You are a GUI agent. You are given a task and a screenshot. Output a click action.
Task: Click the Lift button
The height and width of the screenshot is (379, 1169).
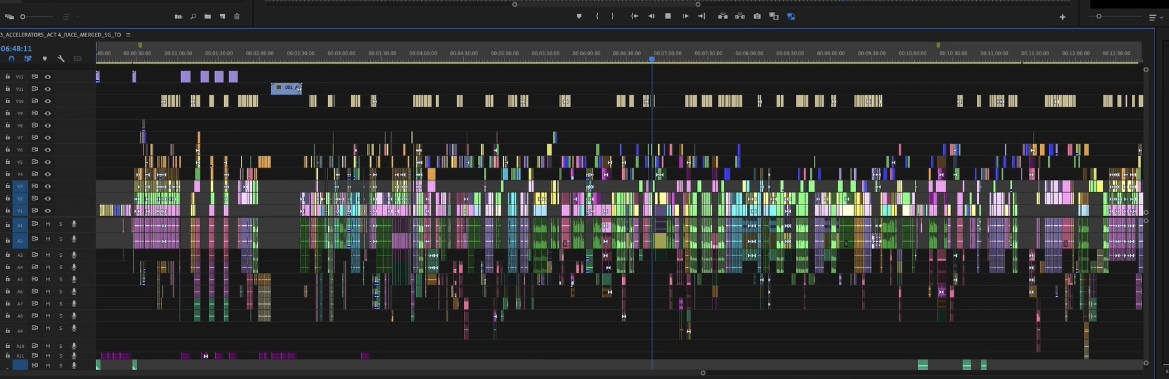click(722, 16)
